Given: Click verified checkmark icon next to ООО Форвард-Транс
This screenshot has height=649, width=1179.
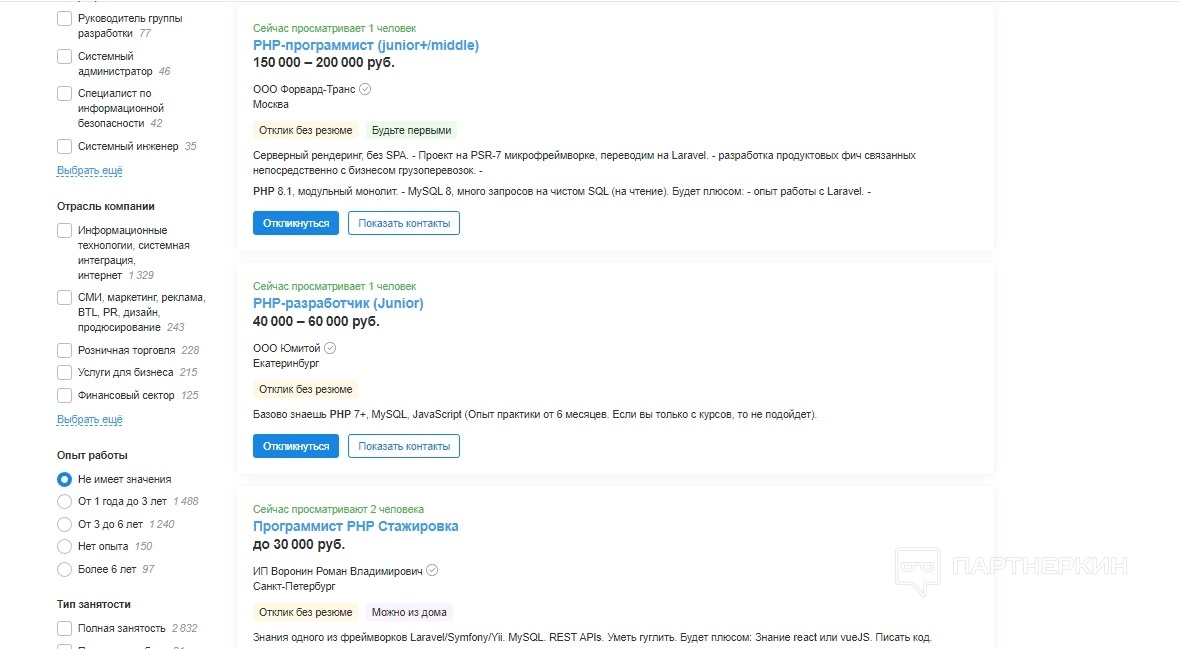Looking at the screenshot, I should tap(365, 89).
